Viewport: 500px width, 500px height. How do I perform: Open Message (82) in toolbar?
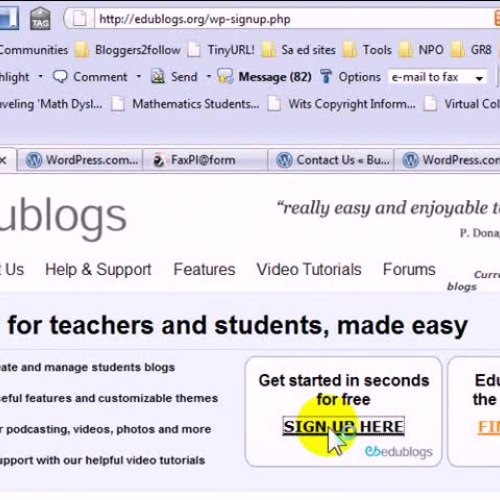pyautogui.click(x=264, y=77)
